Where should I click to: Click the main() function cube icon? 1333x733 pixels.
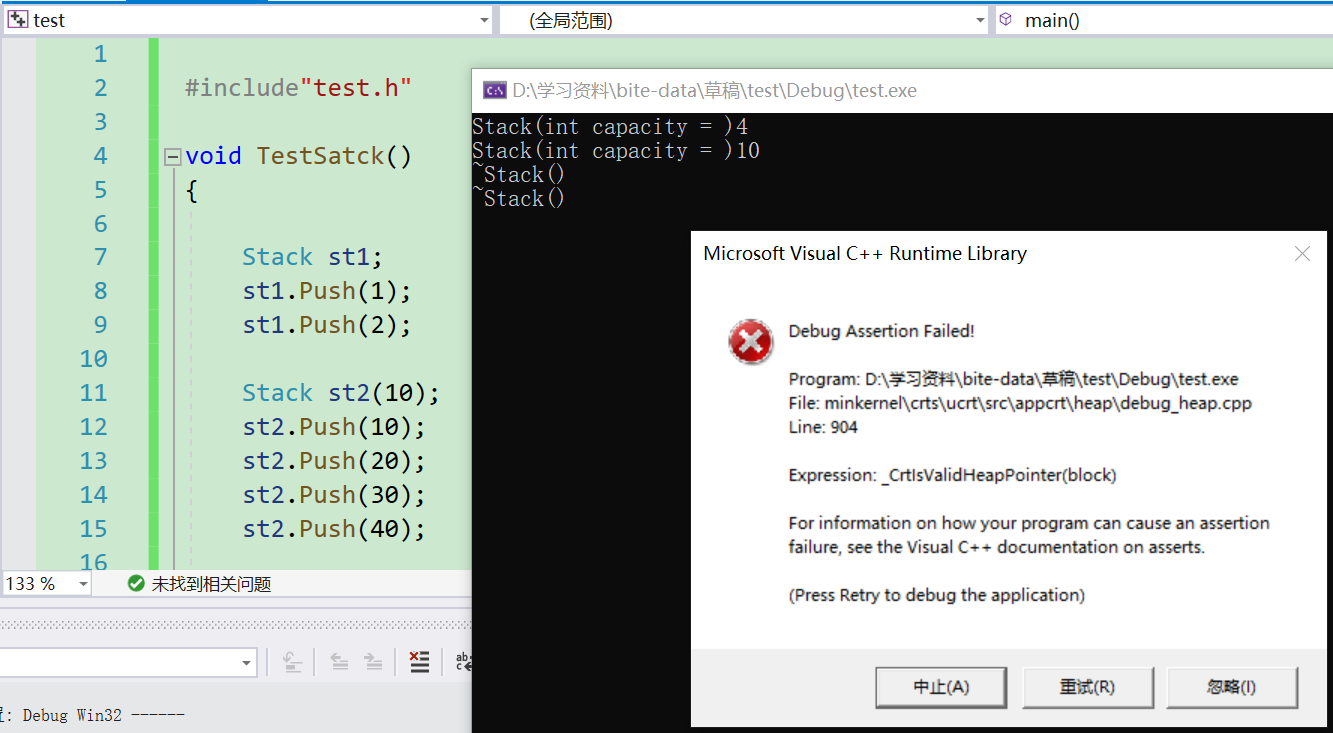pos(1006,20)
